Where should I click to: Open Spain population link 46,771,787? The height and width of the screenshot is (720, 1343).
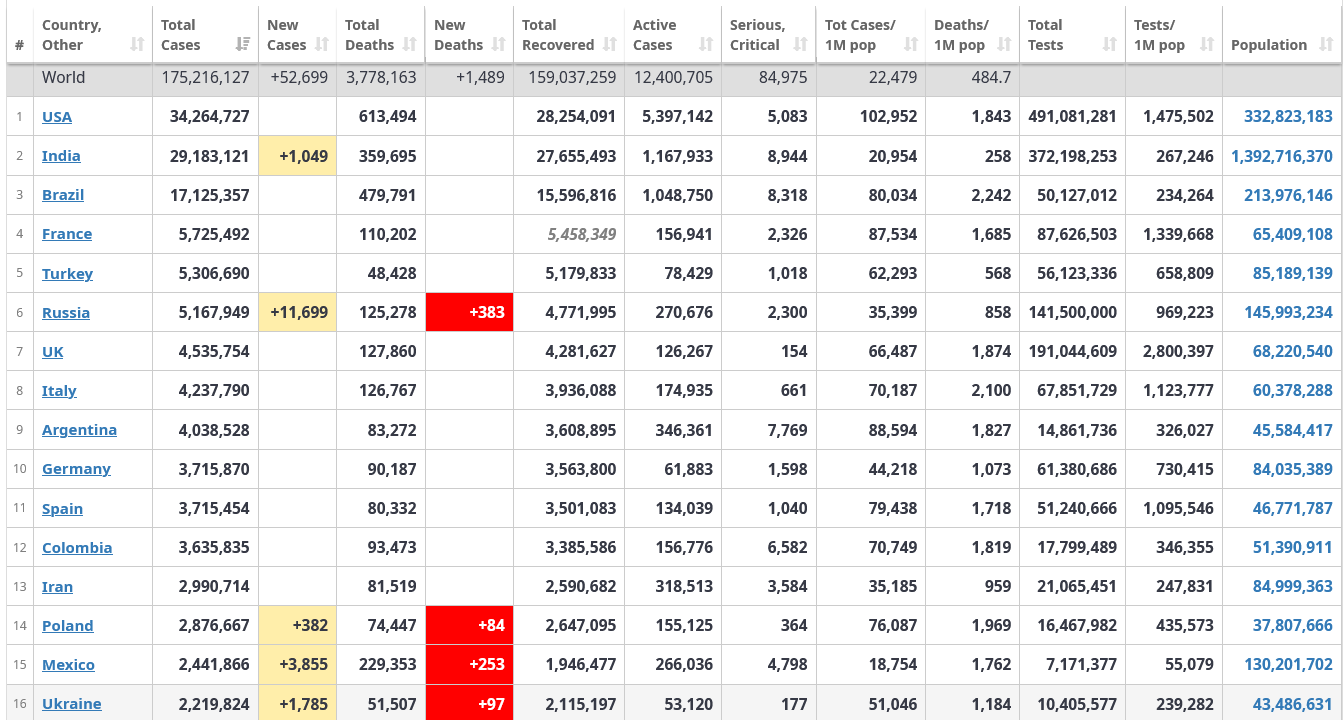[1293, 509]
